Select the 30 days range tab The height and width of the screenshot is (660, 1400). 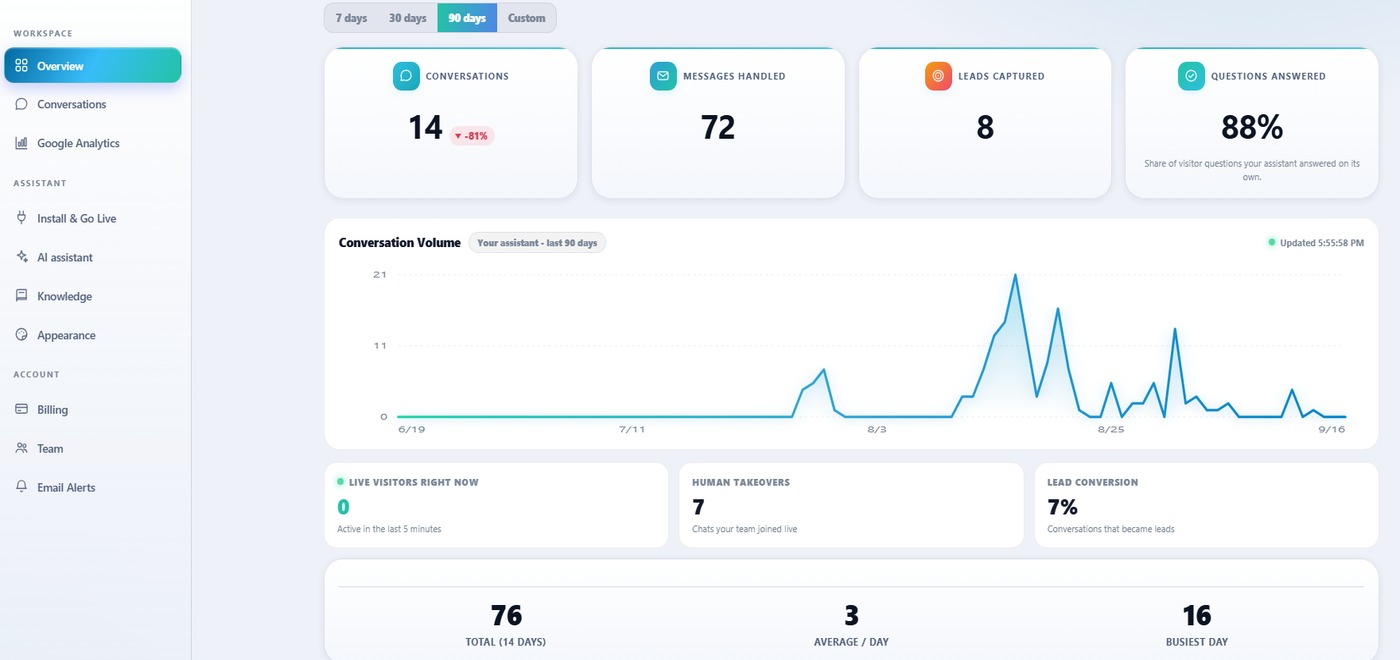coord(407,18)
